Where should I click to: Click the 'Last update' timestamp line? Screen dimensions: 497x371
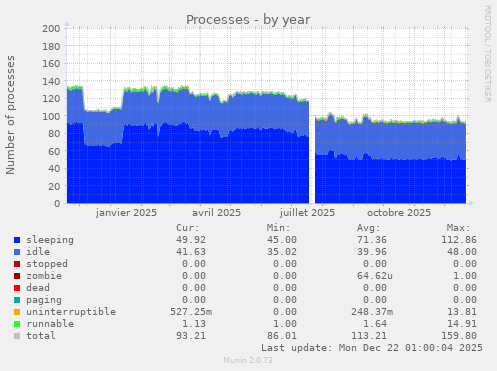pos(372,348)
